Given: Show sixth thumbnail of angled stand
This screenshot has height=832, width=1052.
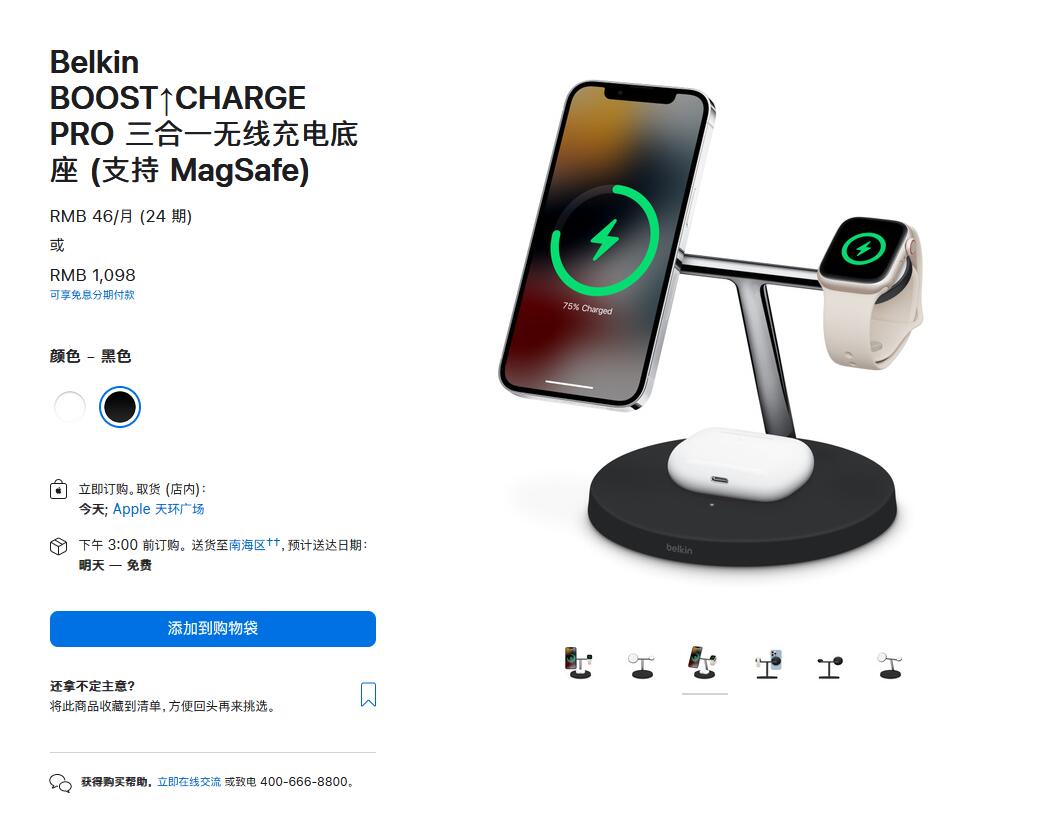Looking at the screenshot, I should click(x=890, y=666).
